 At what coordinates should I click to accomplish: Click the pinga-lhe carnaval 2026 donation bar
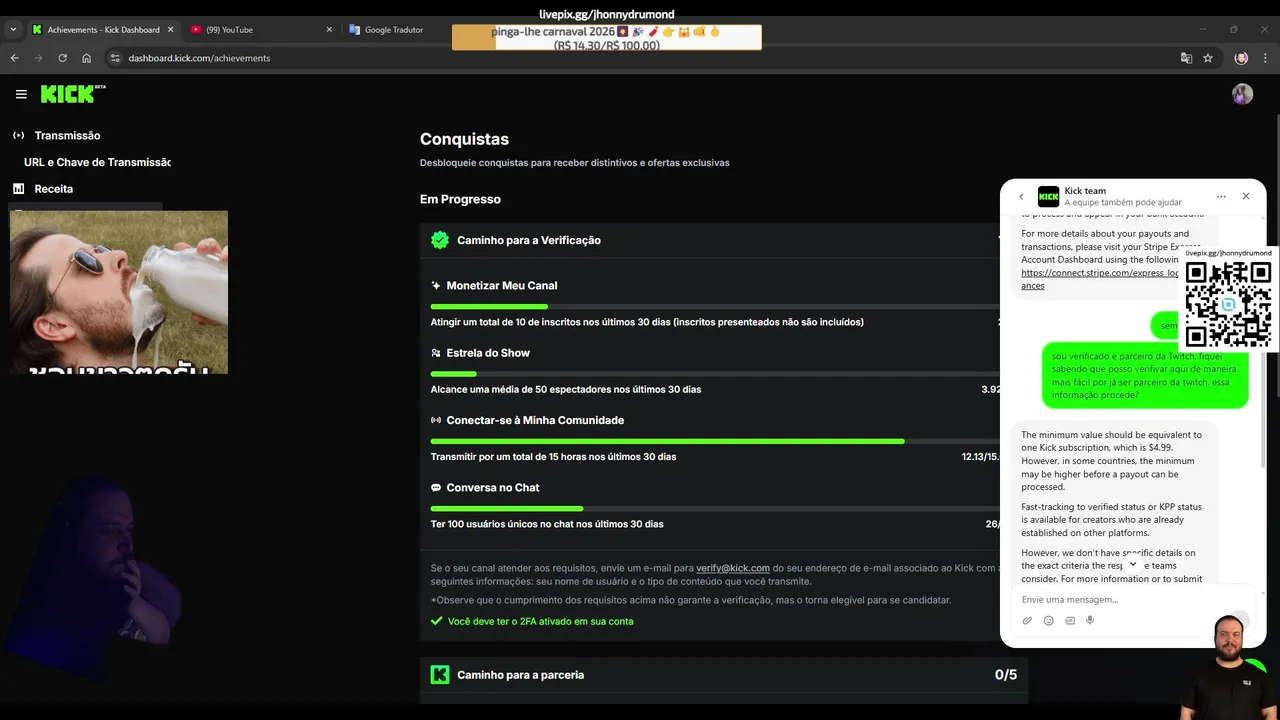606,37
